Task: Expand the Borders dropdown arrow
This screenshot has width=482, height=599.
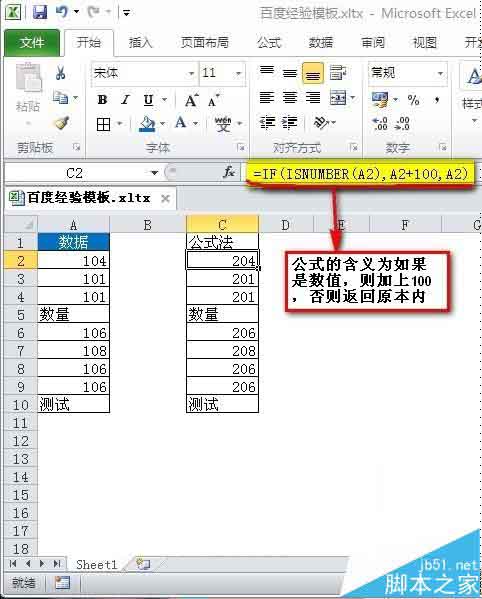Action: 119,124
